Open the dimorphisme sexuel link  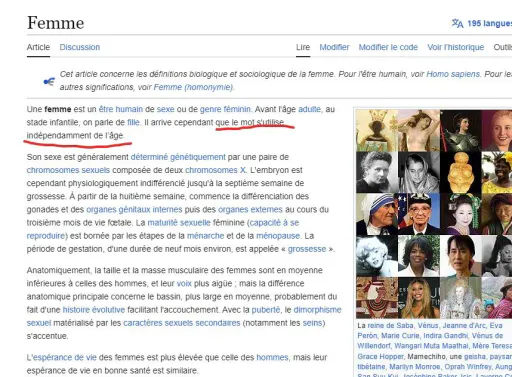(x=317, y=310)
